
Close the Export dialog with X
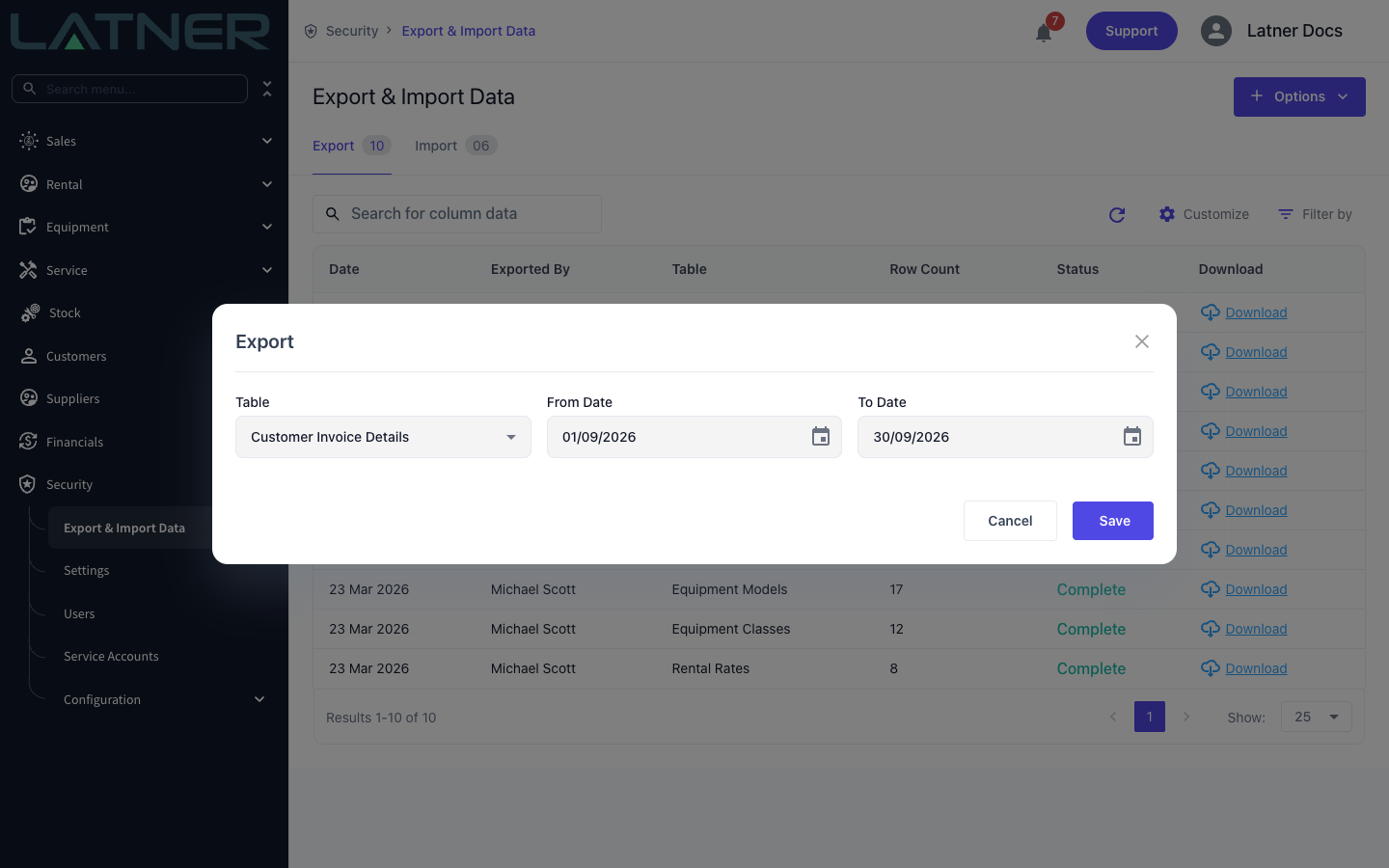[x=1142, y=341]
